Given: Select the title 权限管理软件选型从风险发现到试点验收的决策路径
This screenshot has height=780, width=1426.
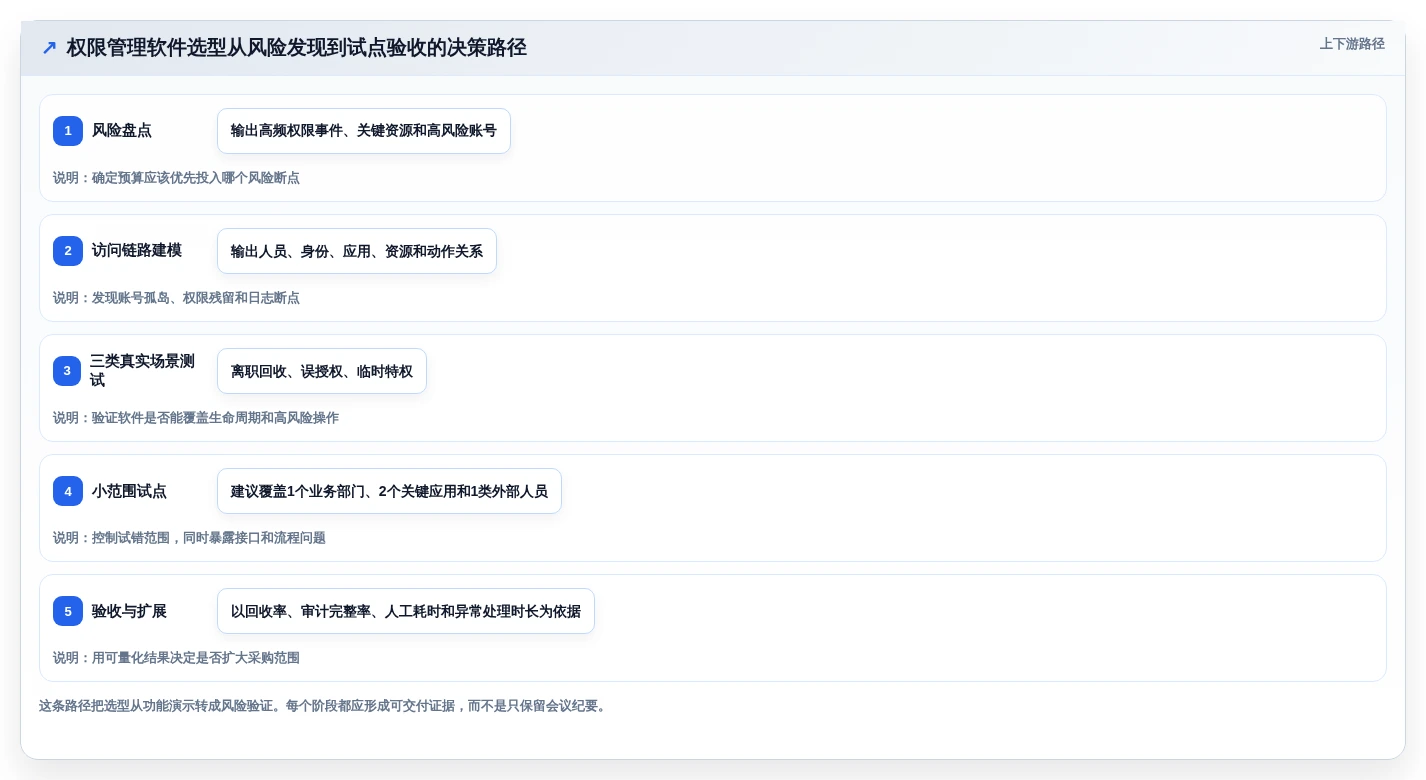Looking at the screenshot, I should tap(296, 48).
